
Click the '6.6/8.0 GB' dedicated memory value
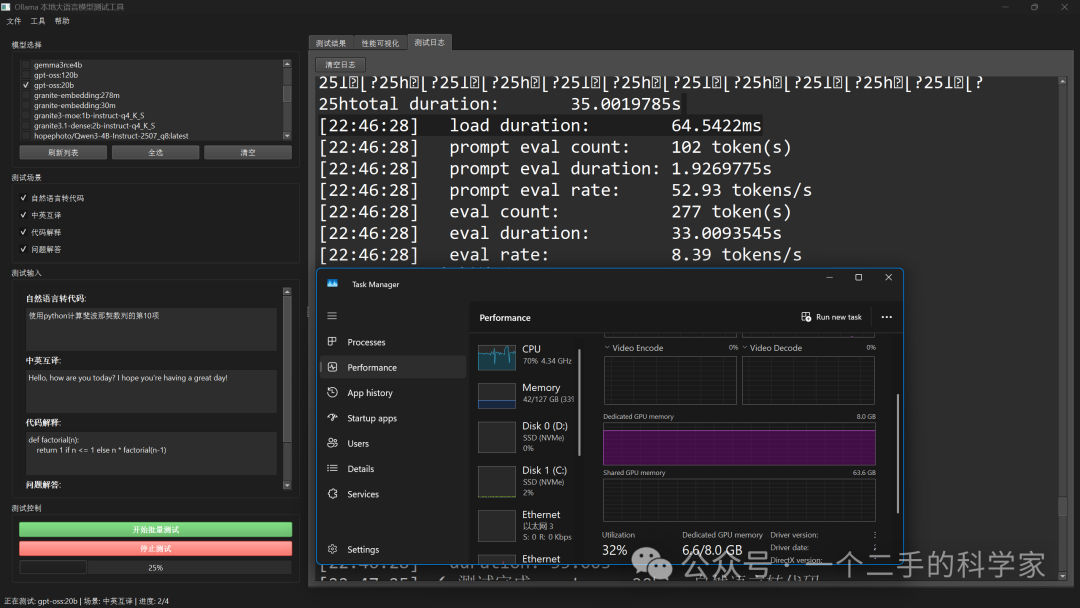(712, 550)
